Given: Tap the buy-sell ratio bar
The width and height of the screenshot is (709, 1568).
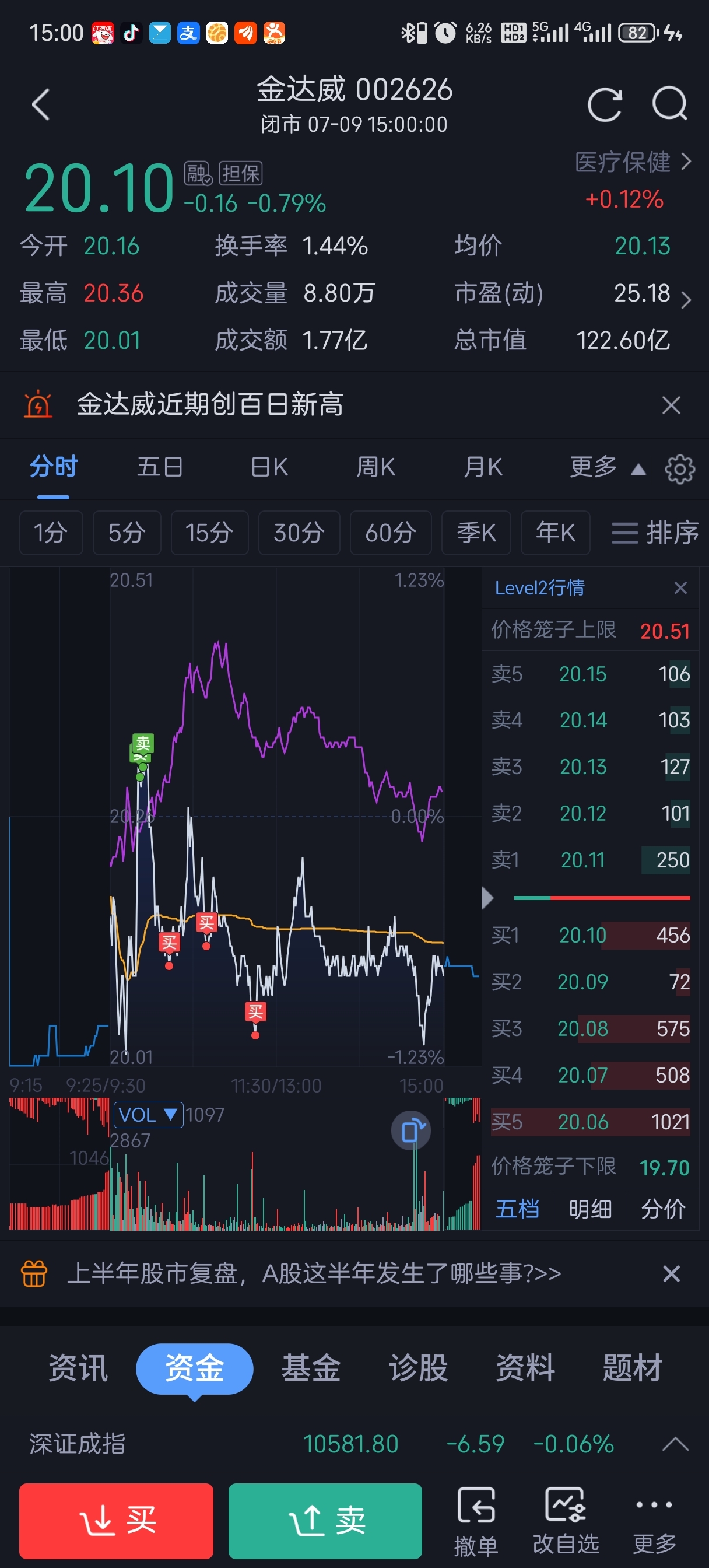Looking at the screenshot, I should click(x=602, y=897).
